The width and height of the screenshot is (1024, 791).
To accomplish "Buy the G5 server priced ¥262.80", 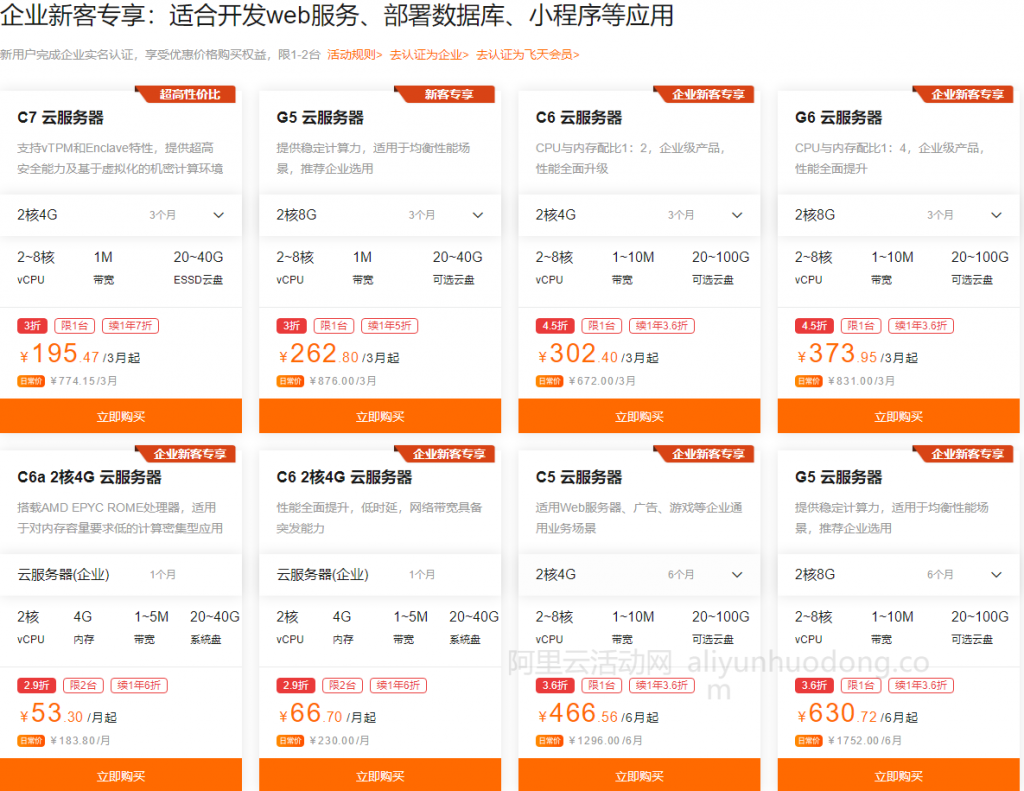I will 380,416.
